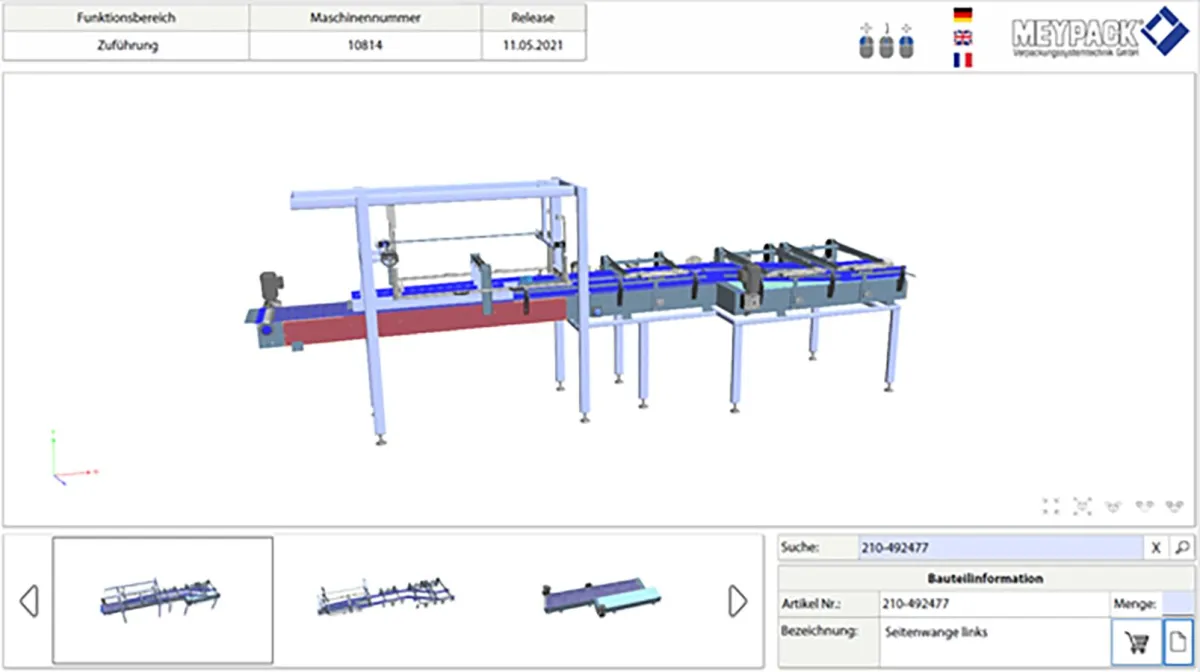The width and height of the screenshot is (1200, 672).
Task: Click the shopping cart icon
Action: tap(1136, 642)
